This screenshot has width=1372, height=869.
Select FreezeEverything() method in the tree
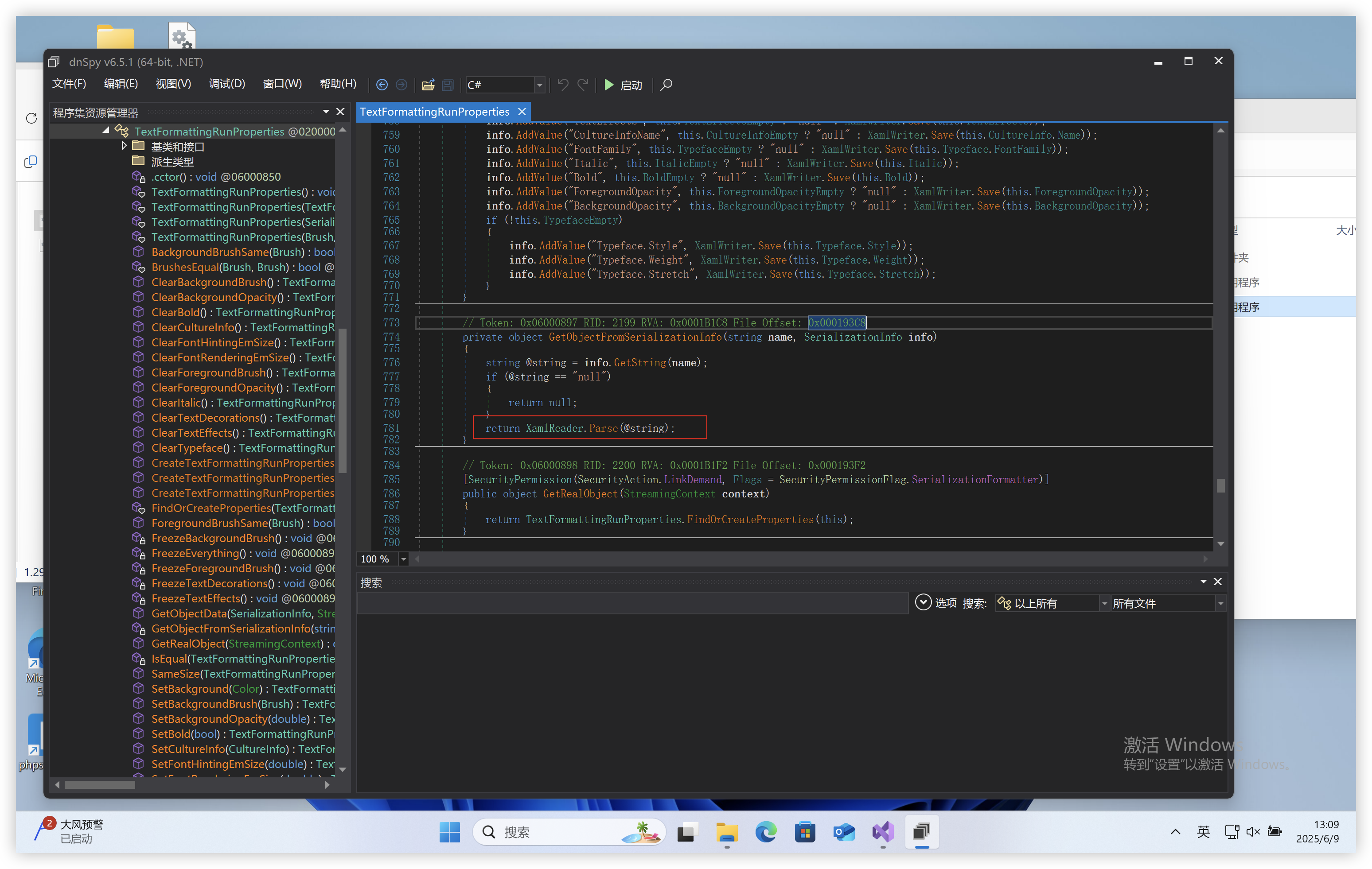243,553
